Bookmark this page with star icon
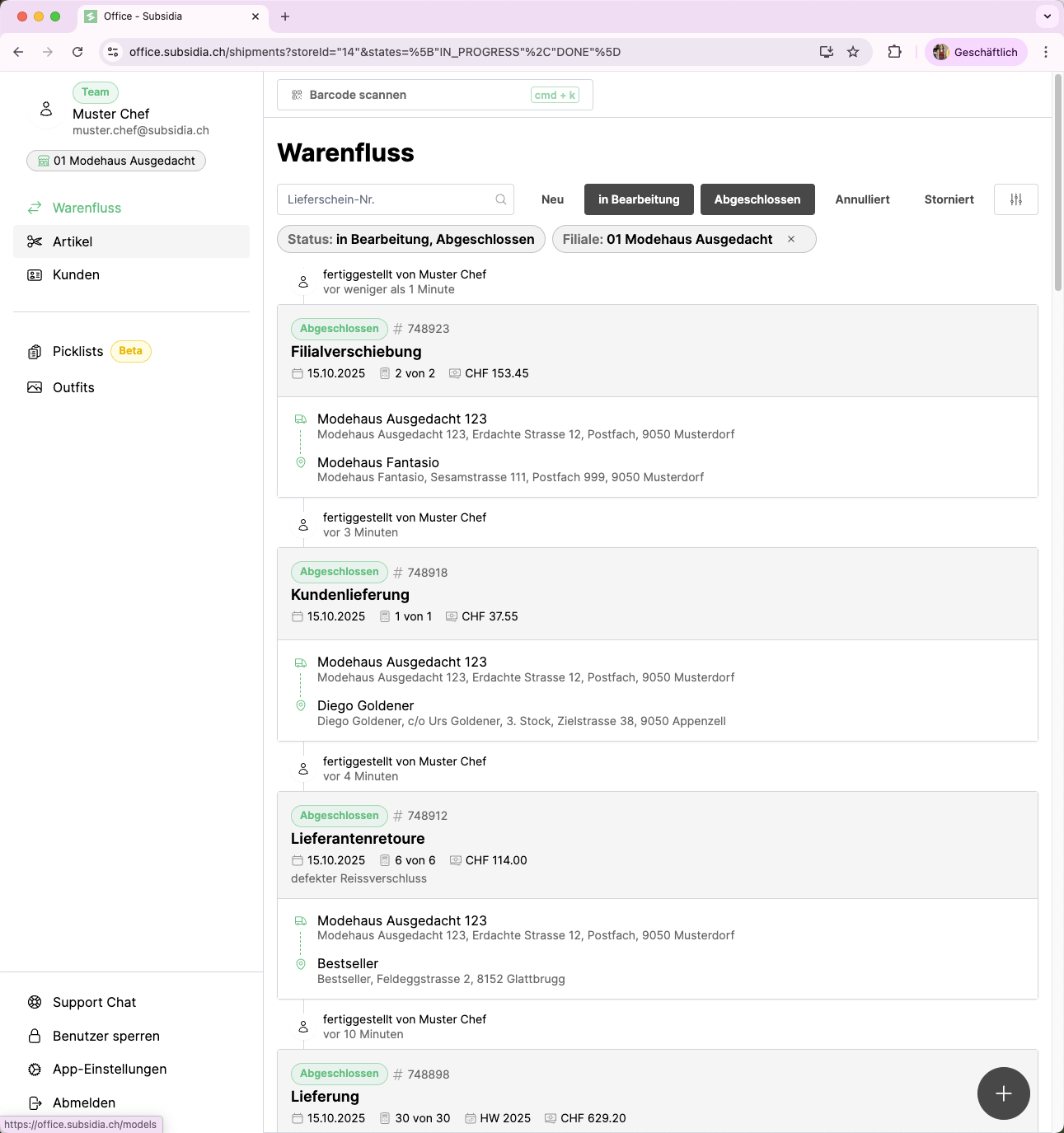The width and height of the screenshot is (1064, 1133). (853, 52)
